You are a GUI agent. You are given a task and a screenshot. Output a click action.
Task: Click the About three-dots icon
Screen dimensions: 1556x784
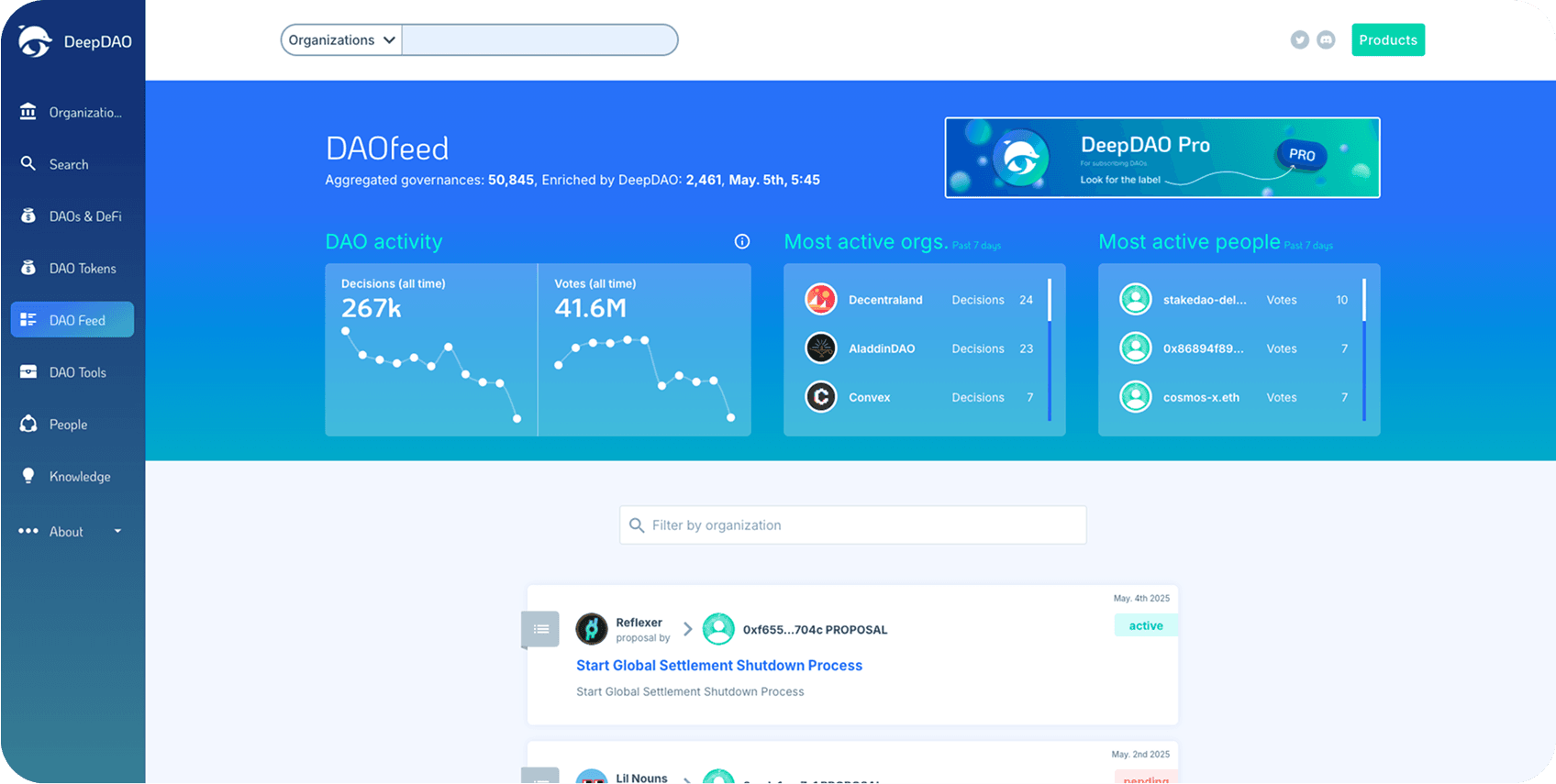(28, 531)
